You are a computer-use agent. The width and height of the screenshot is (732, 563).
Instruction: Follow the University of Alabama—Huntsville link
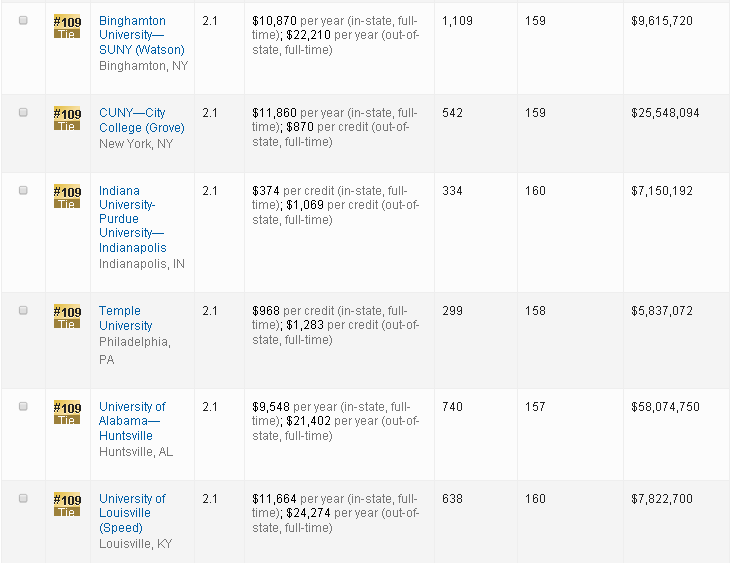pyautogui.click(x=132, y=421)
